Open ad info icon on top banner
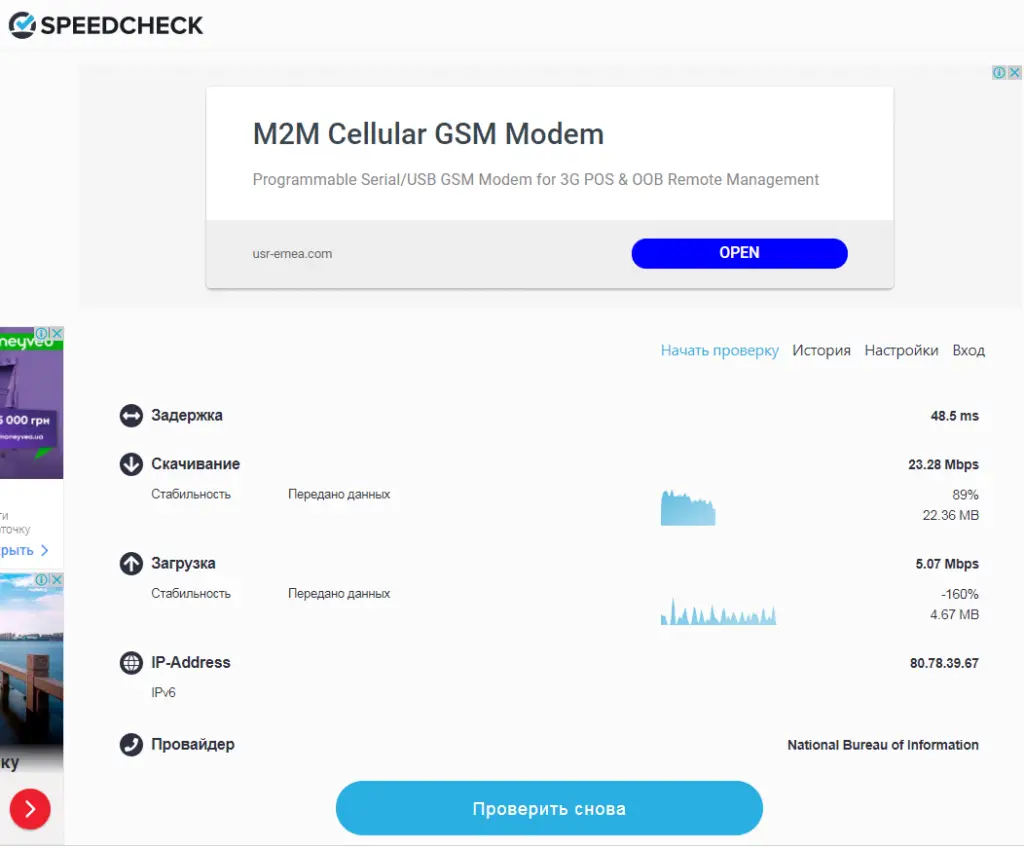The height and width of the screenshot is (847, 1024). [x=999, y=72]
